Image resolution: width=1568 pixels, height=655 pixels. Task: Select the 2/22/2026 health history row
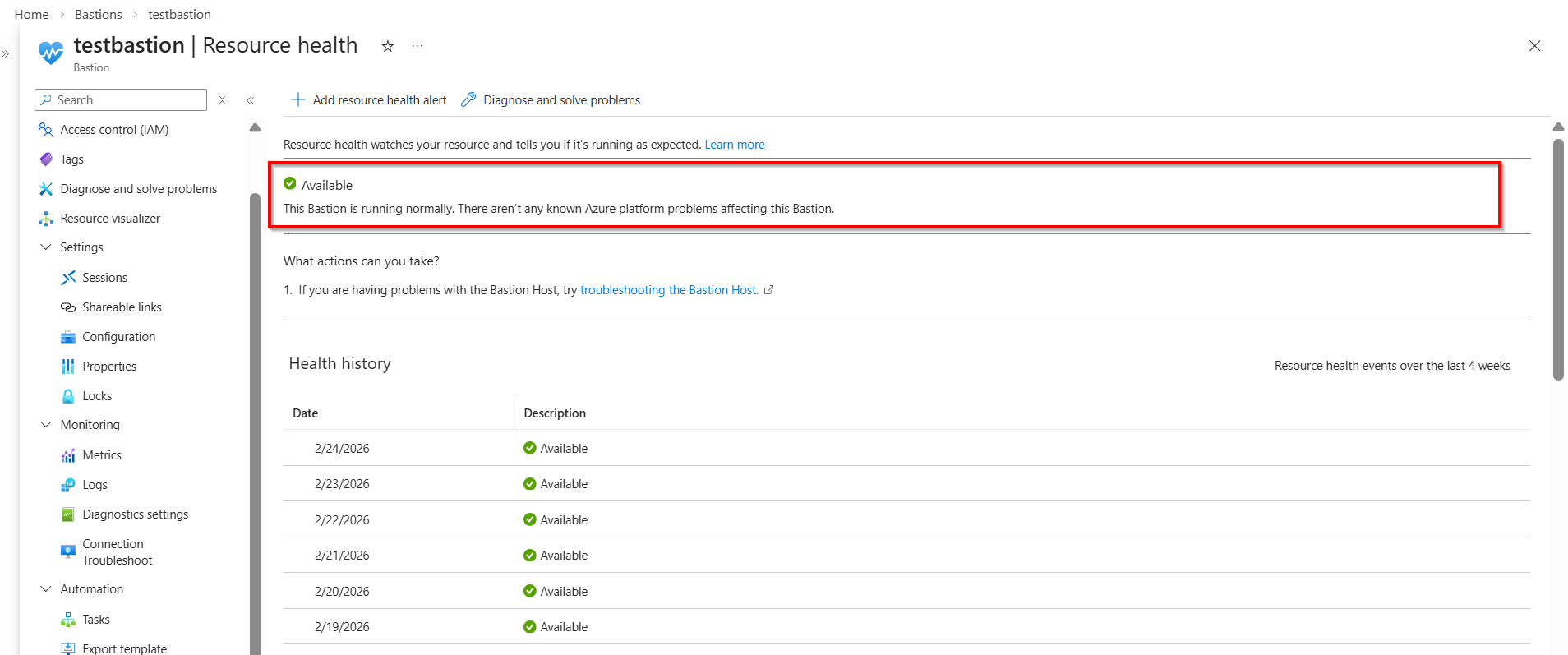906,520
